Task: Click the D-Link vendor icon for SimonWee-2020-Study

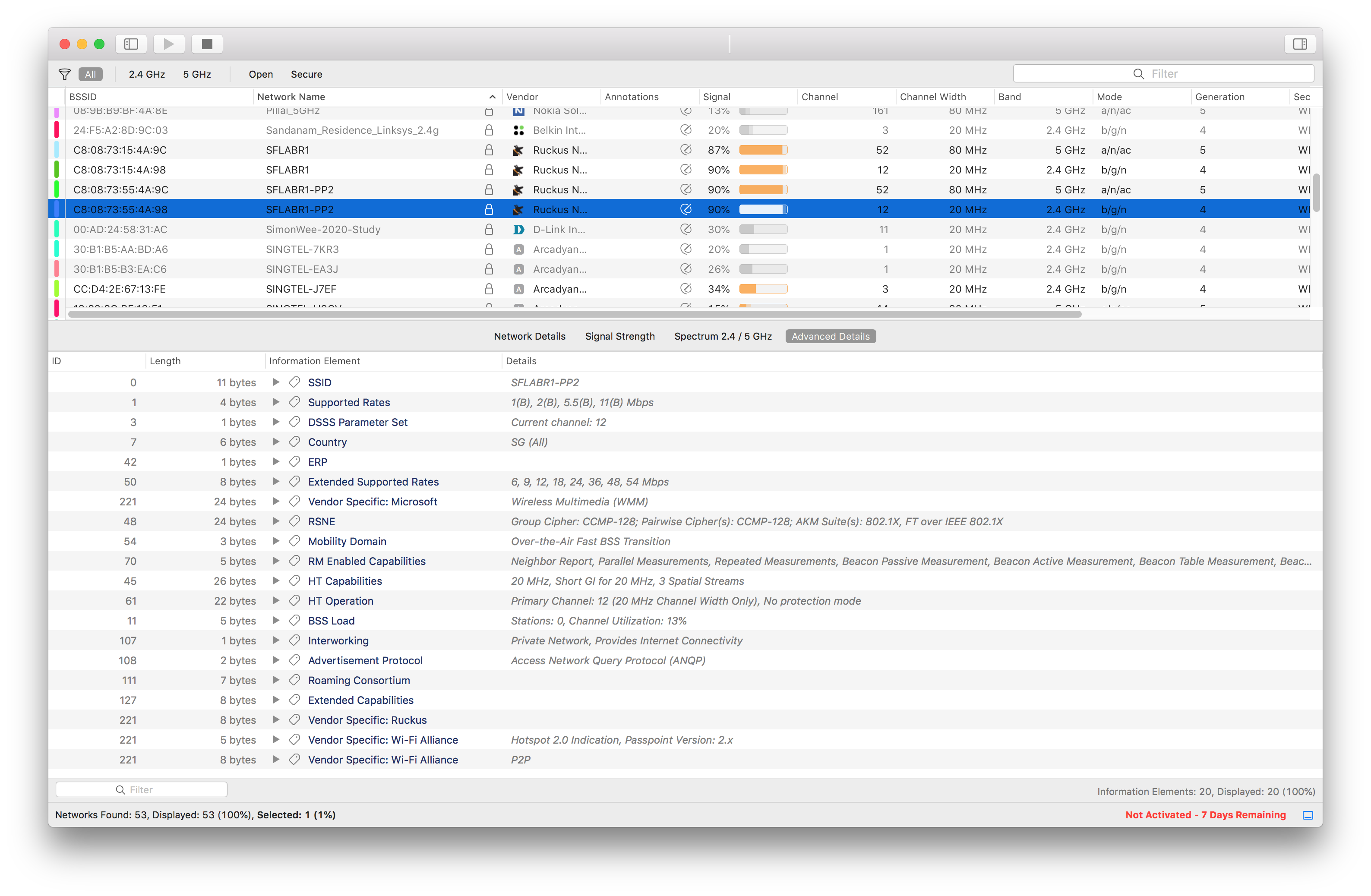Action: tap(517, 229)
